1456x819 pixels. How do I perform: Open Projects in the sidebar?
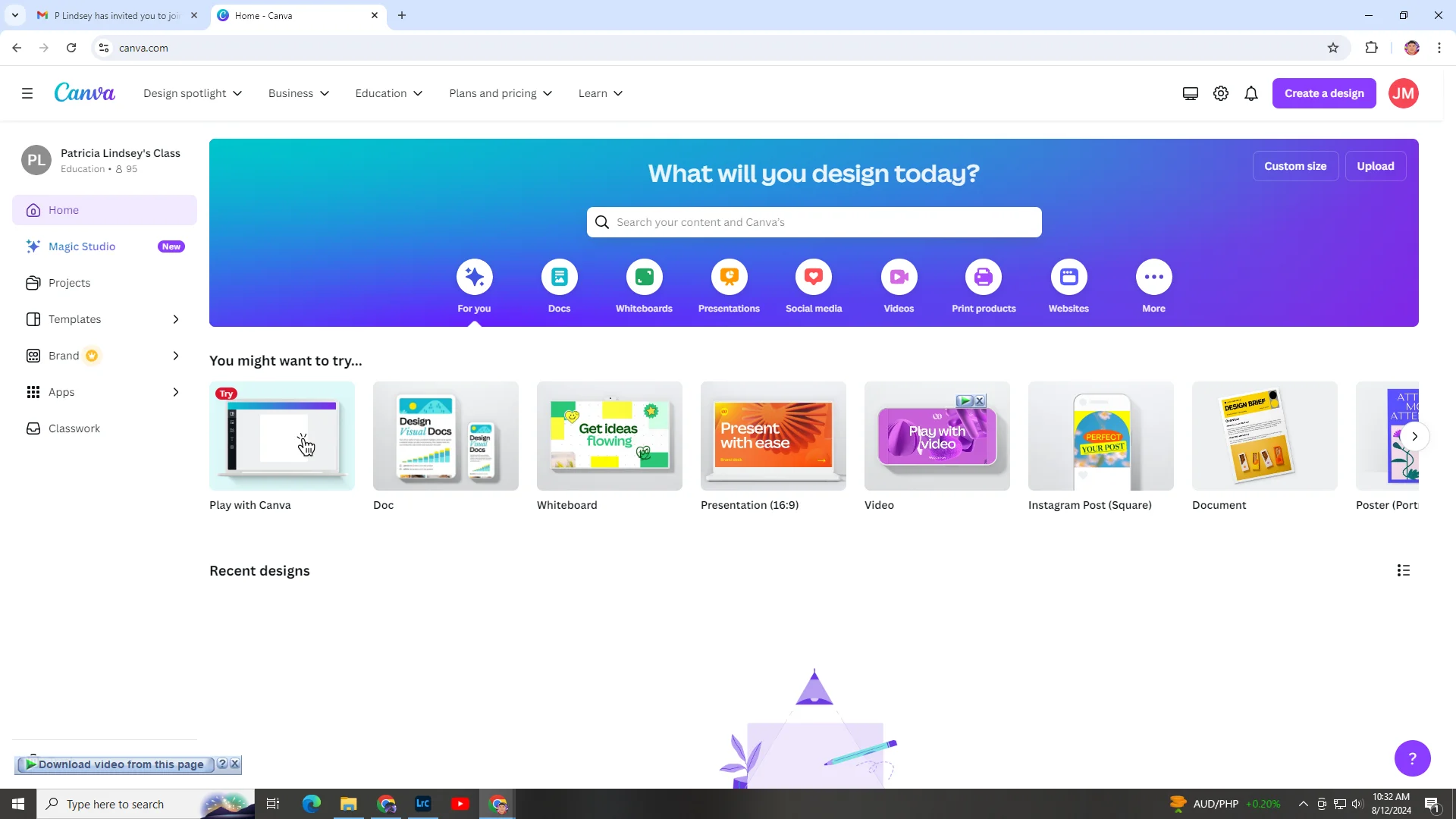pyautogui.click(x=105, y=283)
